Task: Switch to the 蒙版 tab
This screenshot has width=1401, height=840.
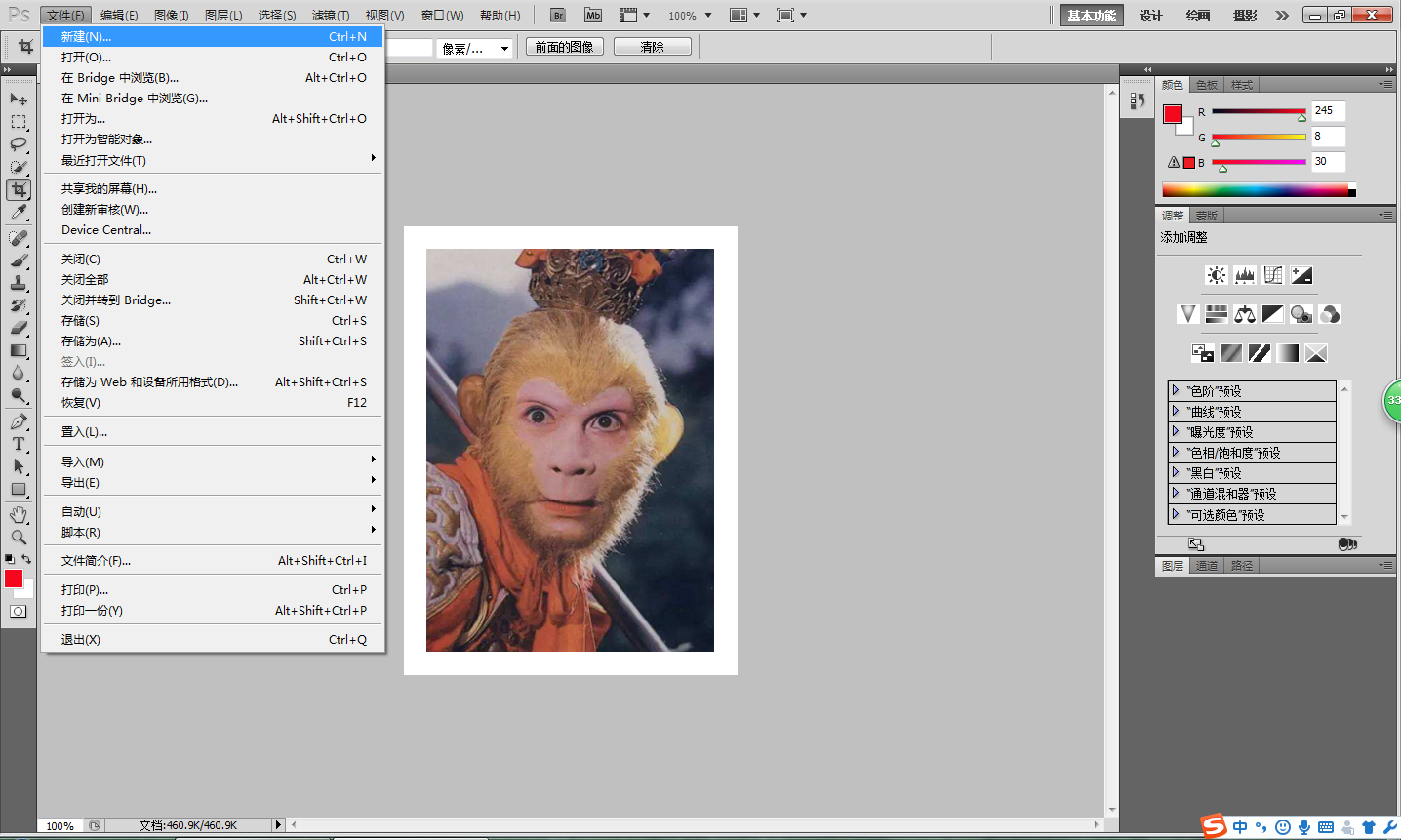Action: click(x=1207, y=216)
